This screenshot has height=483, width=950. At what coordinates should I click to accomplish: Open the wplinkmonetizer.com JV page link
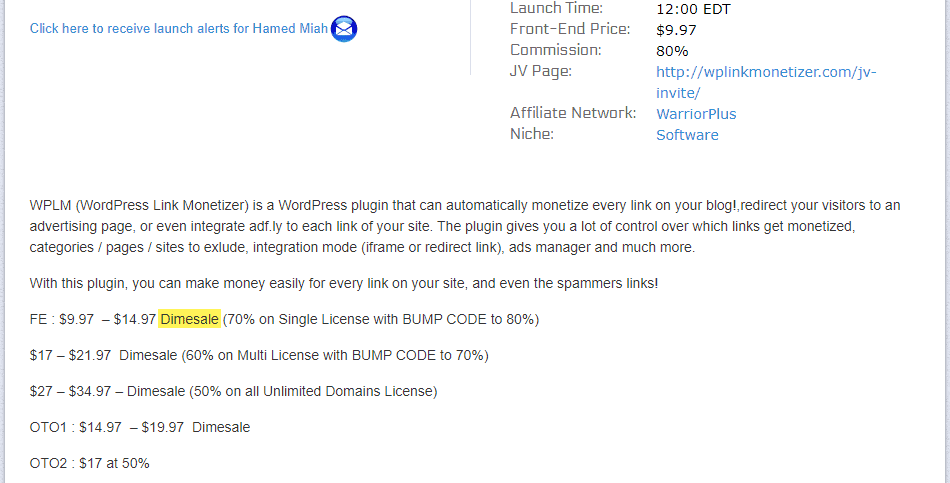coord(766,82)
